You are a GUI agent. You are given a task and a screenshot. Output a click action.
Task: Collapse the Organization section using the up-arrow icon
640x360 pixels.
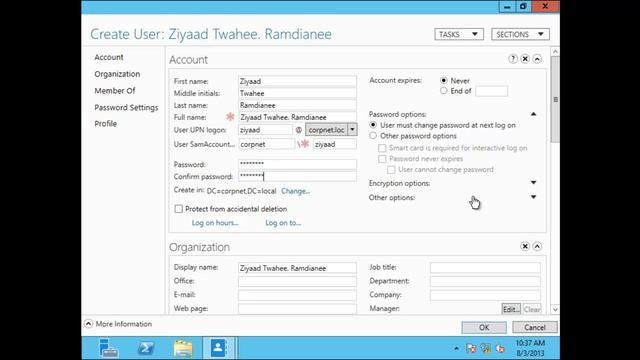[537, 247]
